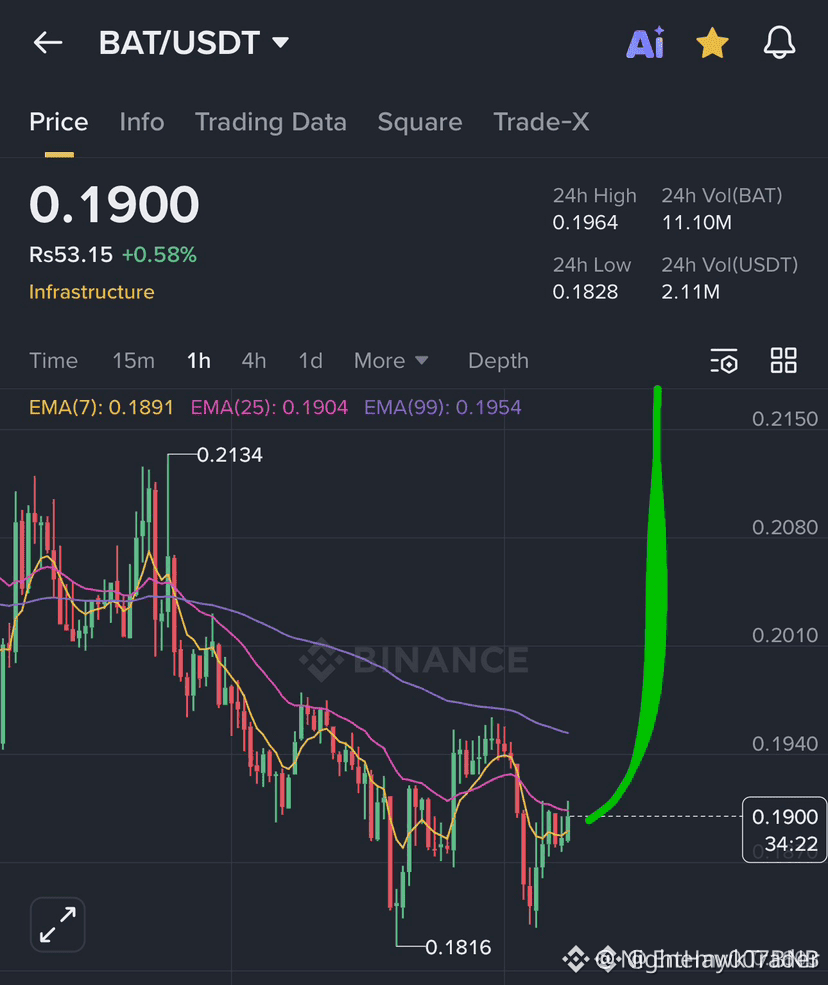Expand the More timeframe dropdown
This screenshot has width=828, height=985.
(x=391, y=361)
